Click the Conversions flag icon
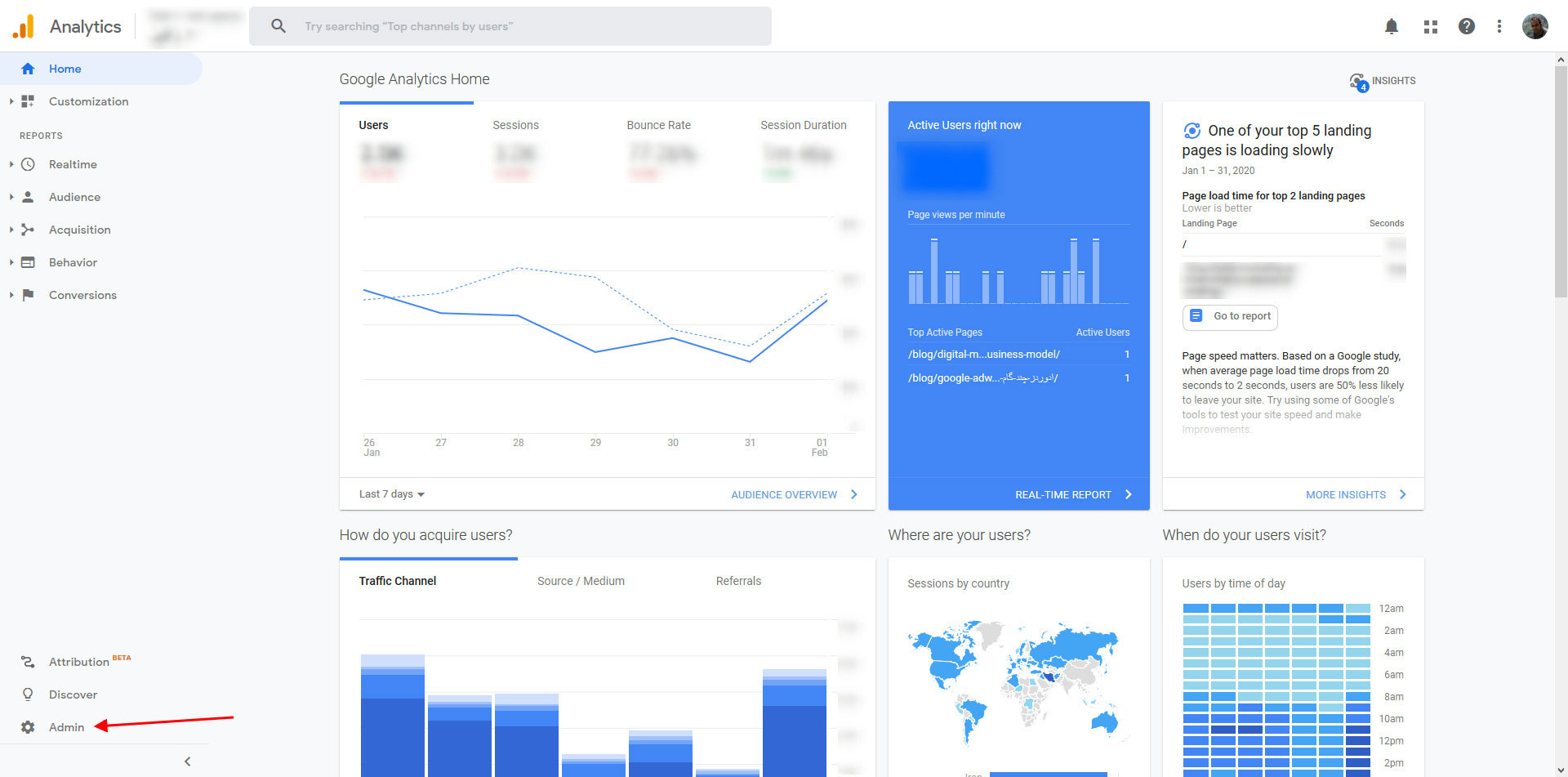1568x777 pixels. [x=28, y=295]
